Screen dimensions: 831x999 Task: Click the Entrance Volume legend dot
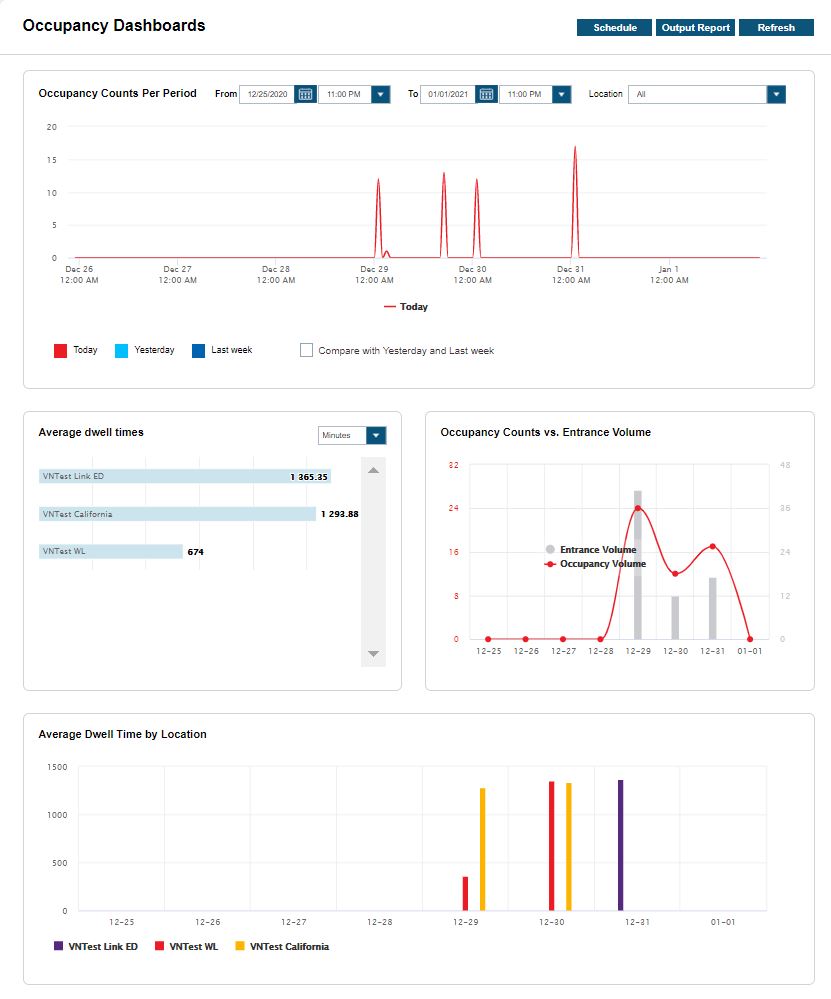click(x=550, y=550)
